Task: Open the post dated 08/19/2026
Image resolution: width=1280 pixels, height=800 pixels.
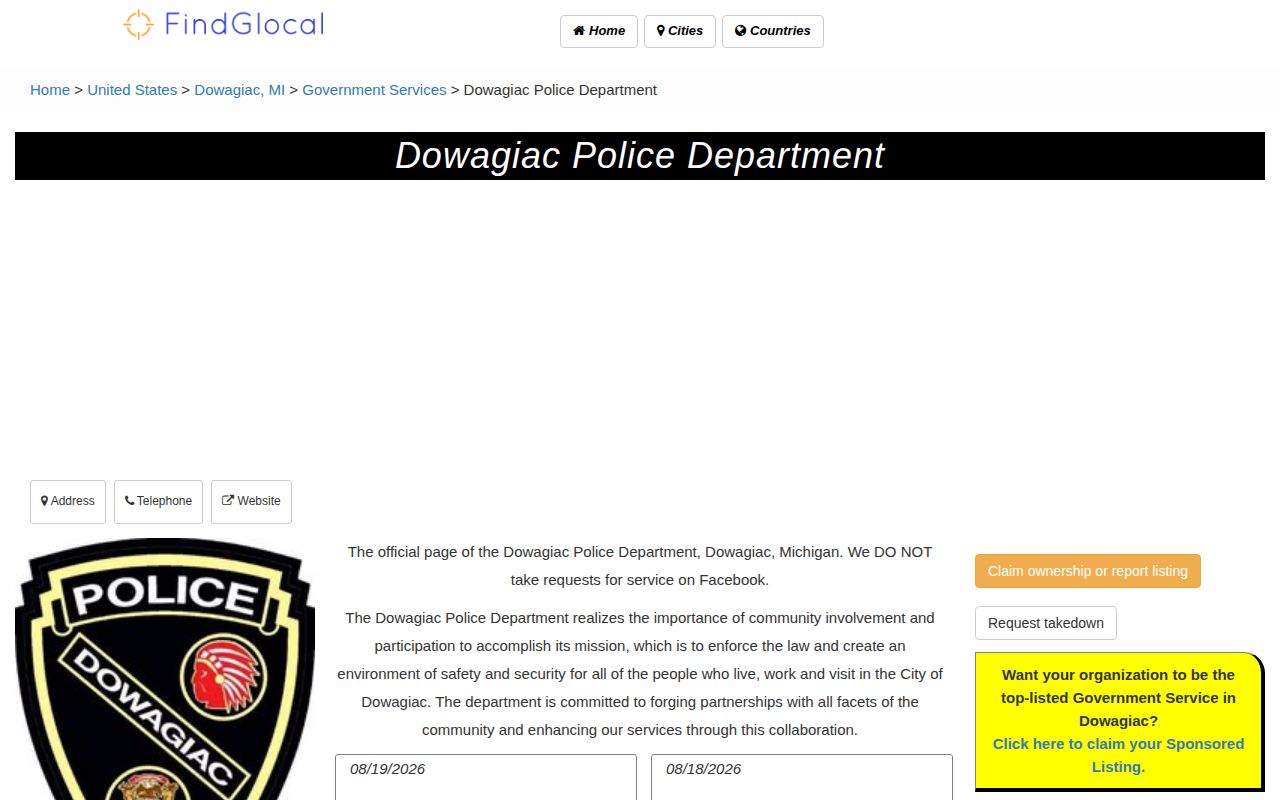Action: point(486,777)
